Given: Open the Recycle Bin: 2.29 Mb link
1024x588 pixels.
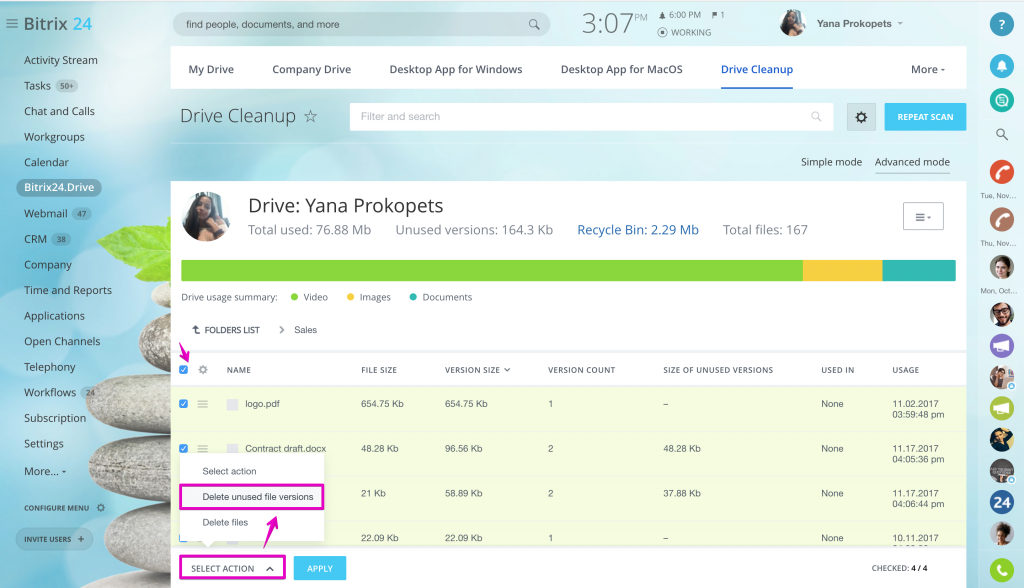Looking at the screenshot, I should coord(637,230).
